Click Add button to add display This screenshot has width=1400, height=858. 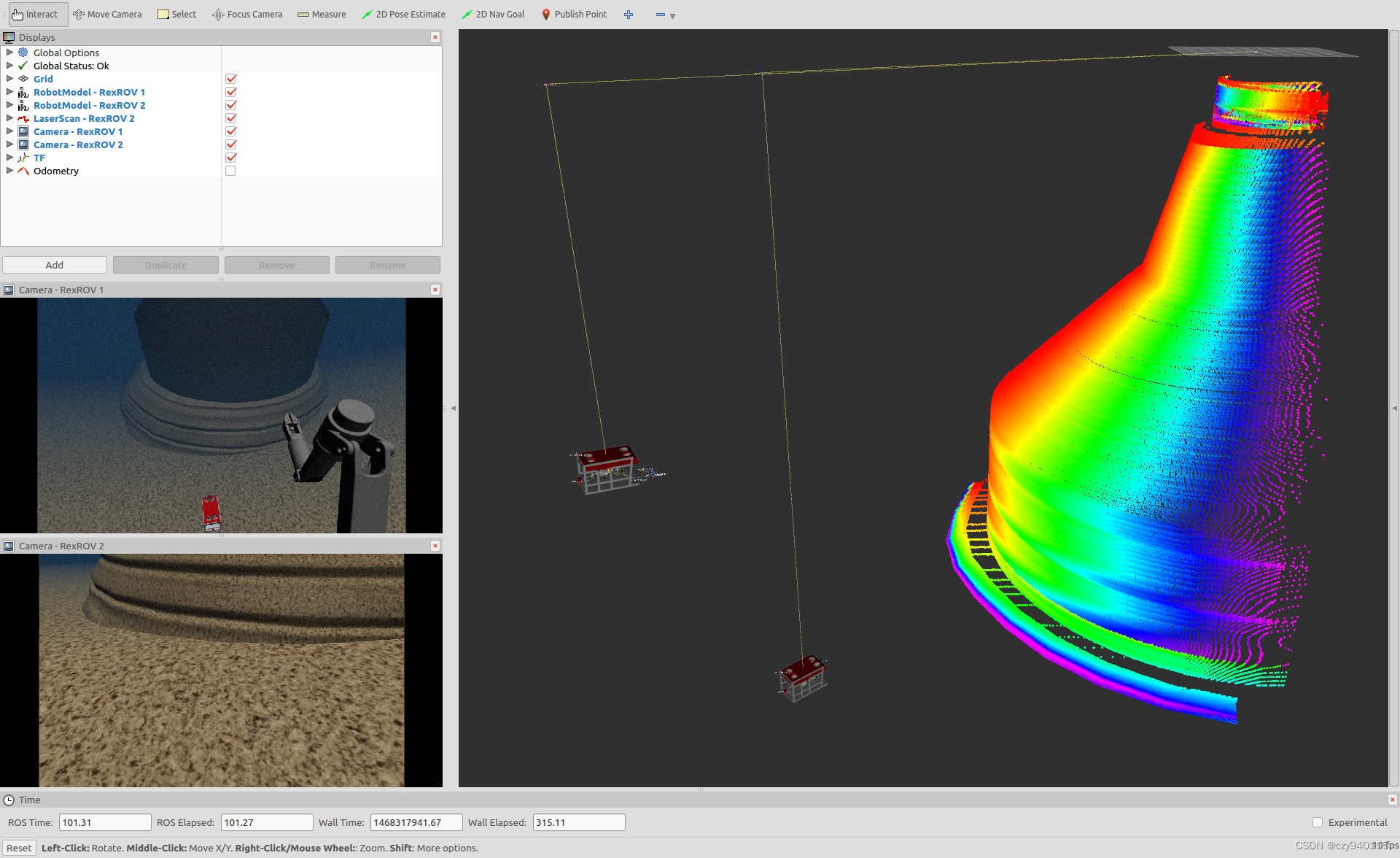click(54, 265)
